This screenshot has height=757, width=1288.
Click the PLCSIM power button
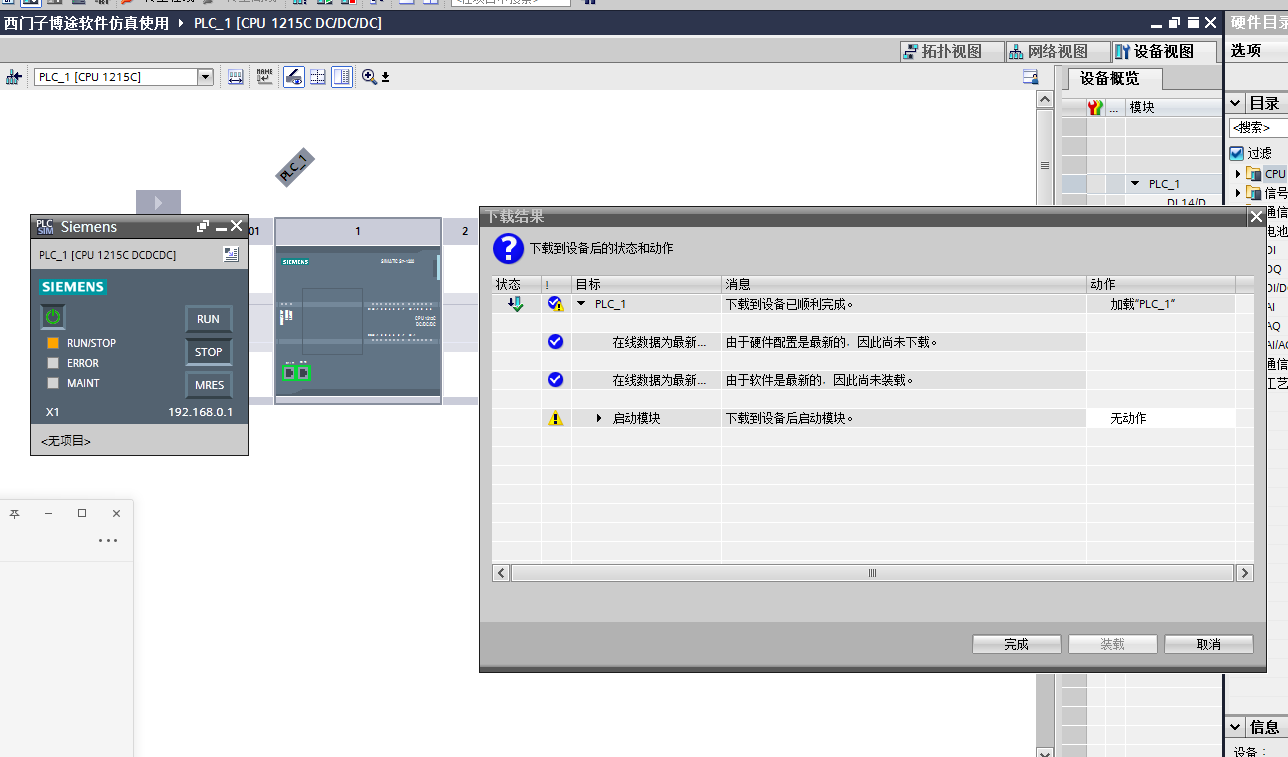(52, 317)
